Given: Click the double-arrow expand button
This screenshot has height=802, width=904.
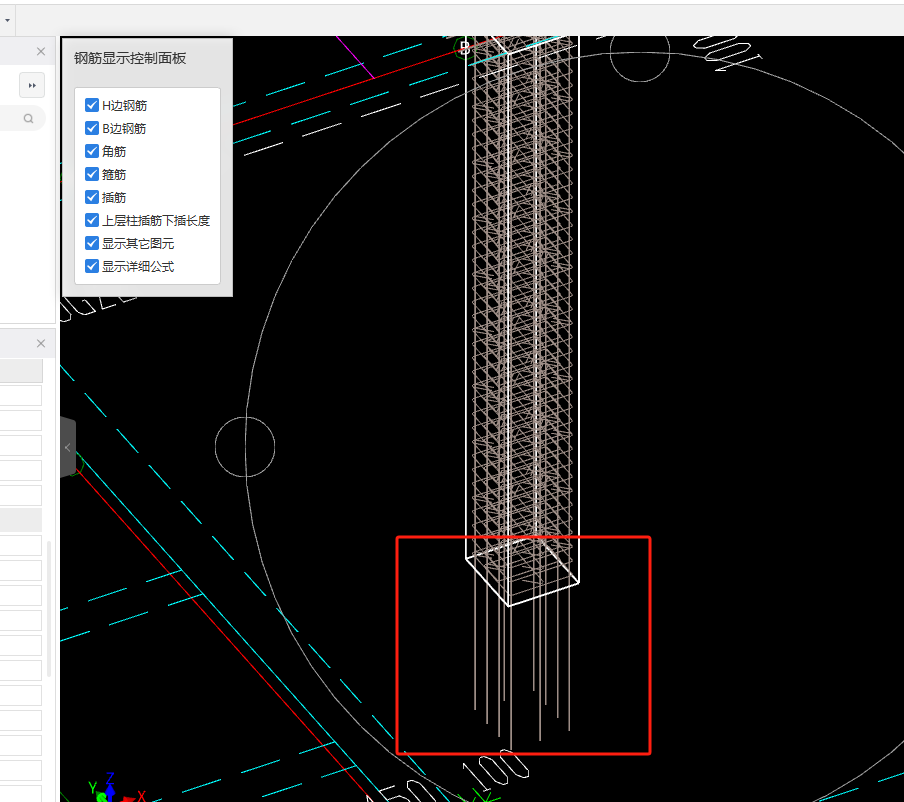Looking at the screenshot, I should click(32, 85).
